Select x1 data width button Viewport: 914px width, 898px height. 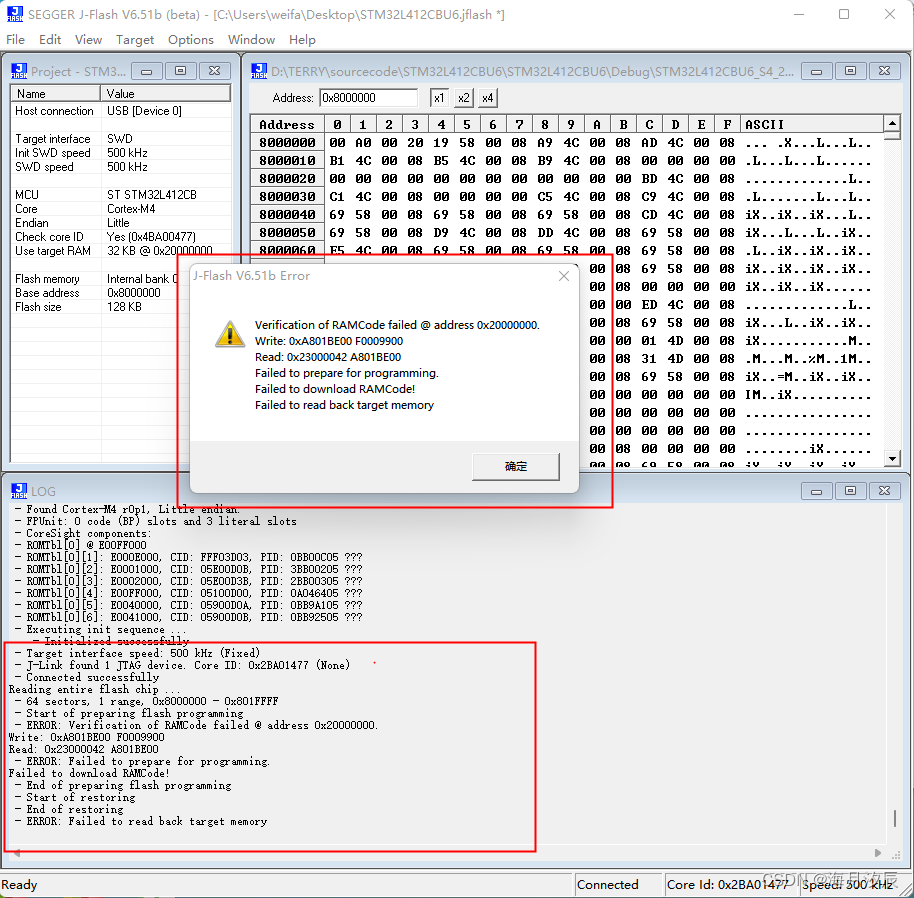pos(439,98)
